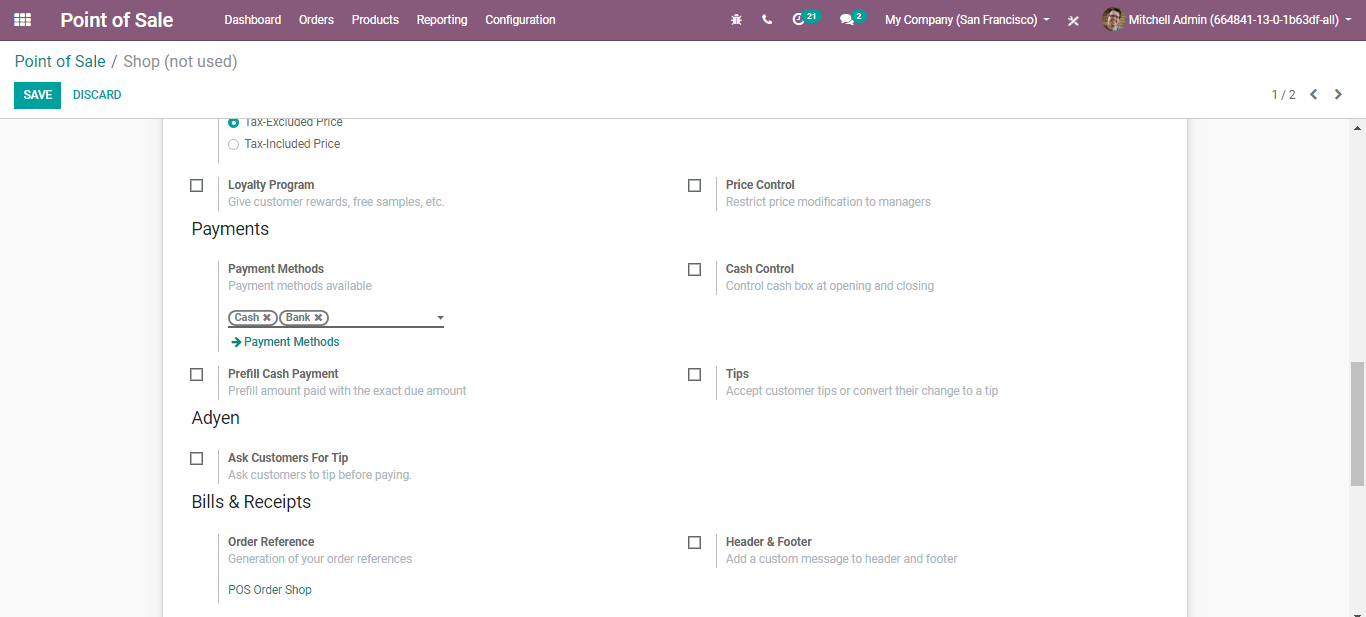The width and height of the screenshot is (1366, 617).
Task: Enable the Price Control checkbox
Action: click(694, 185)
